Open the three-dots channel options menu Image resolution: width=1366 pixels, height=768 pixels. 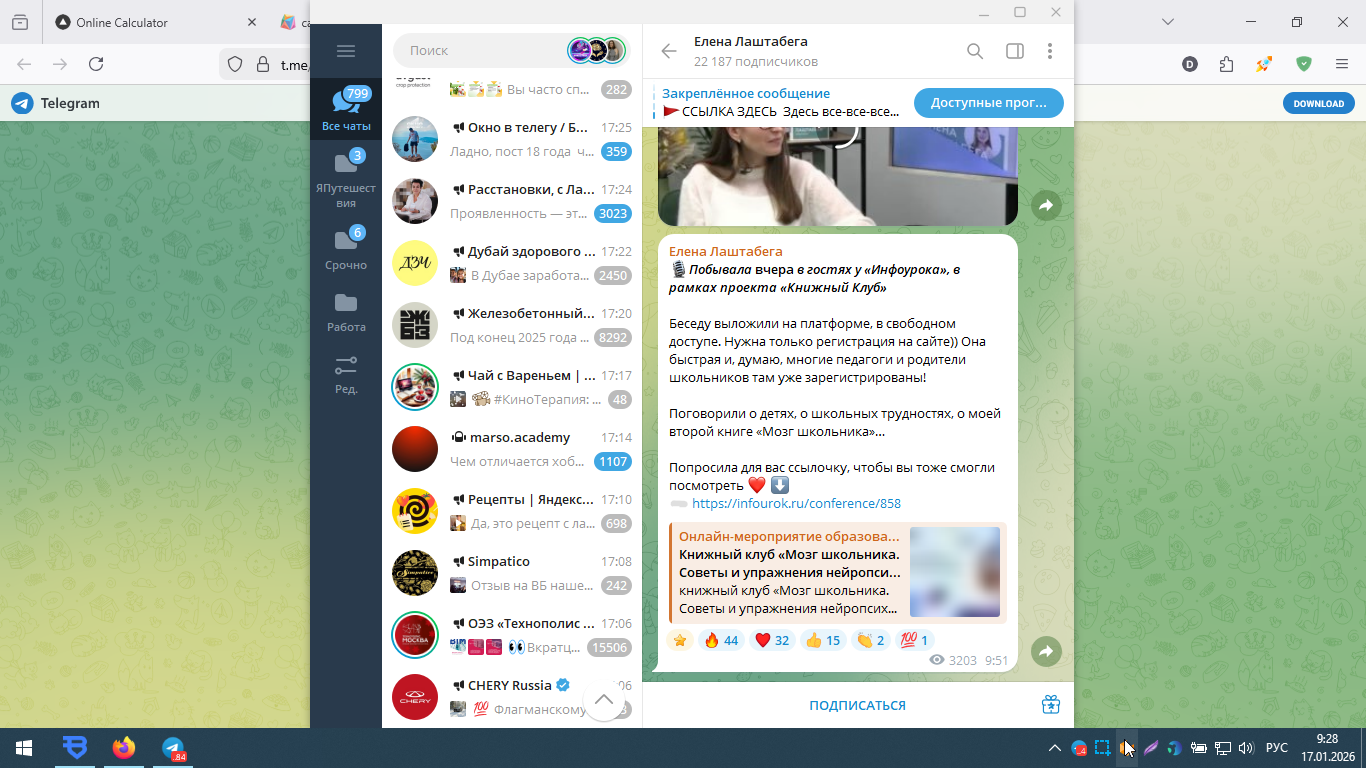[1050, 51]
